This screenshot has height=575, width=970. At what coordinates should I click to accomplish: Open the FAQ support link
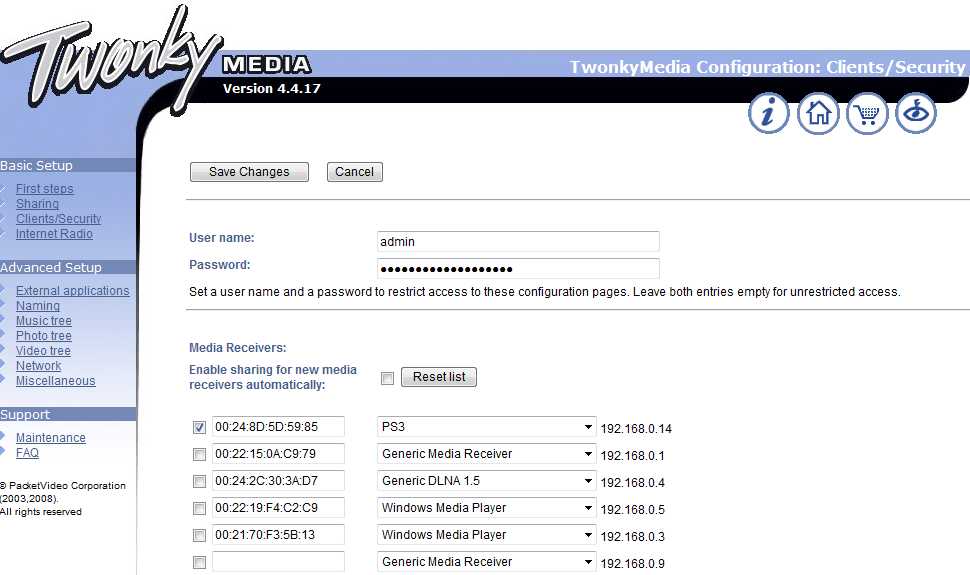[27, 452]
